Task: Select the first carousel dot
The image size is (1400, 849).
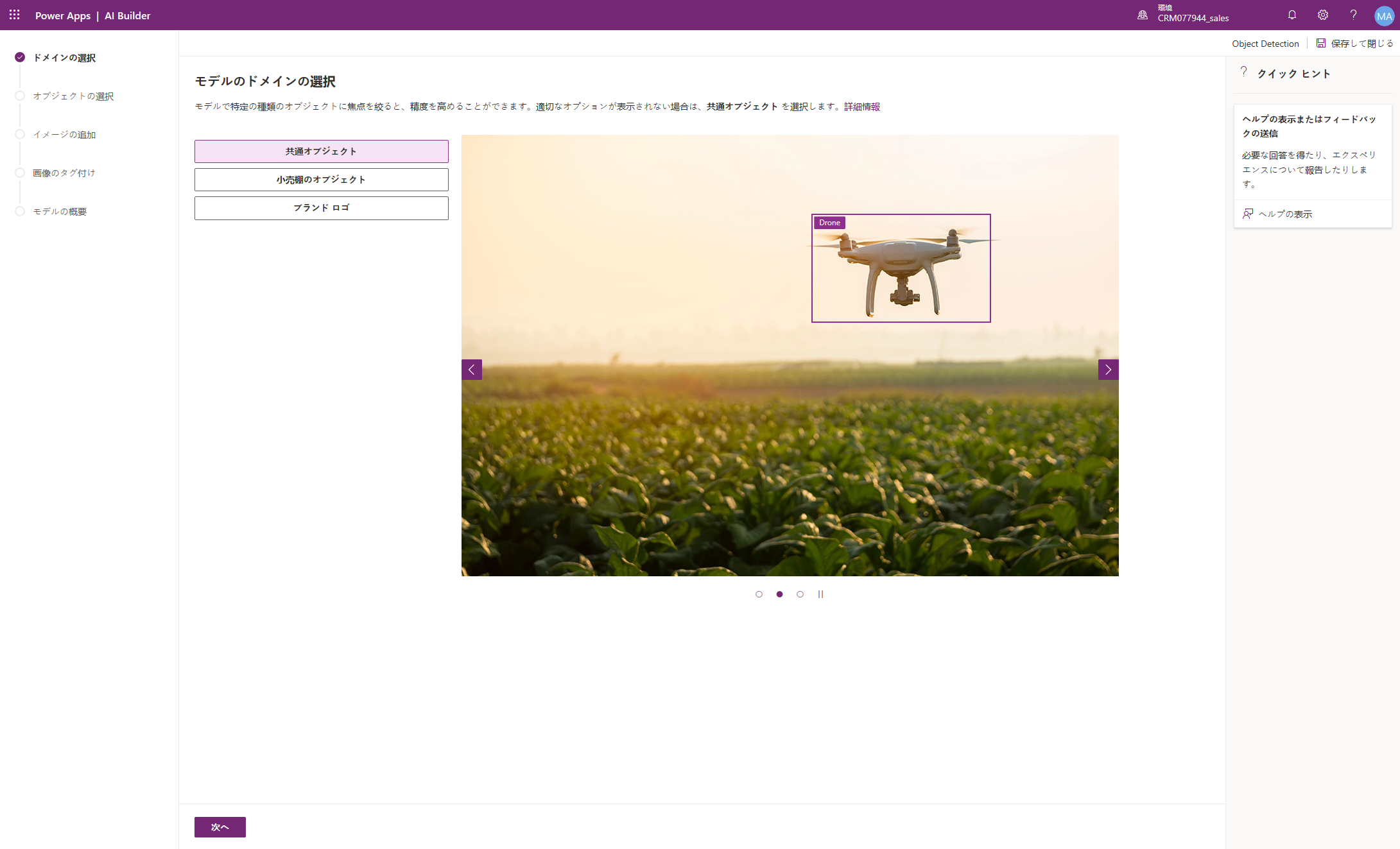Action: 759,594
